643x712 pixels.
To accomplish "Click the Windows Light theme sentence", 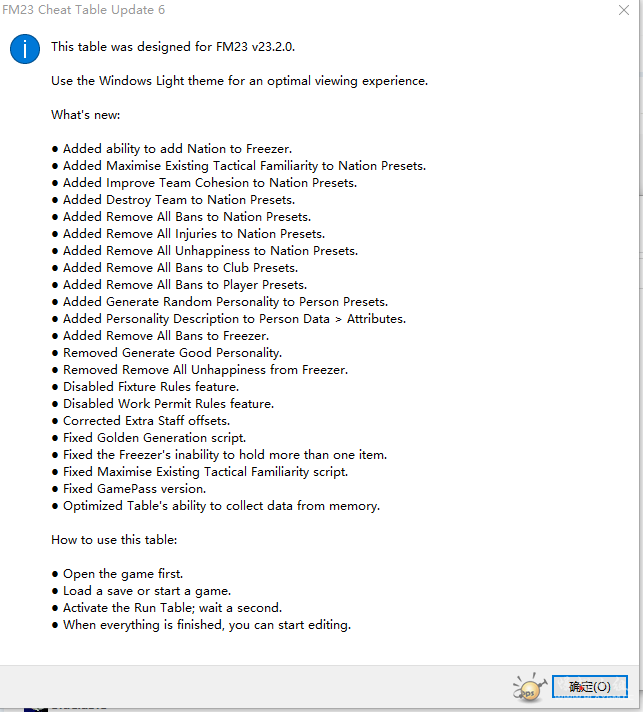I will (x=239, y=81).
